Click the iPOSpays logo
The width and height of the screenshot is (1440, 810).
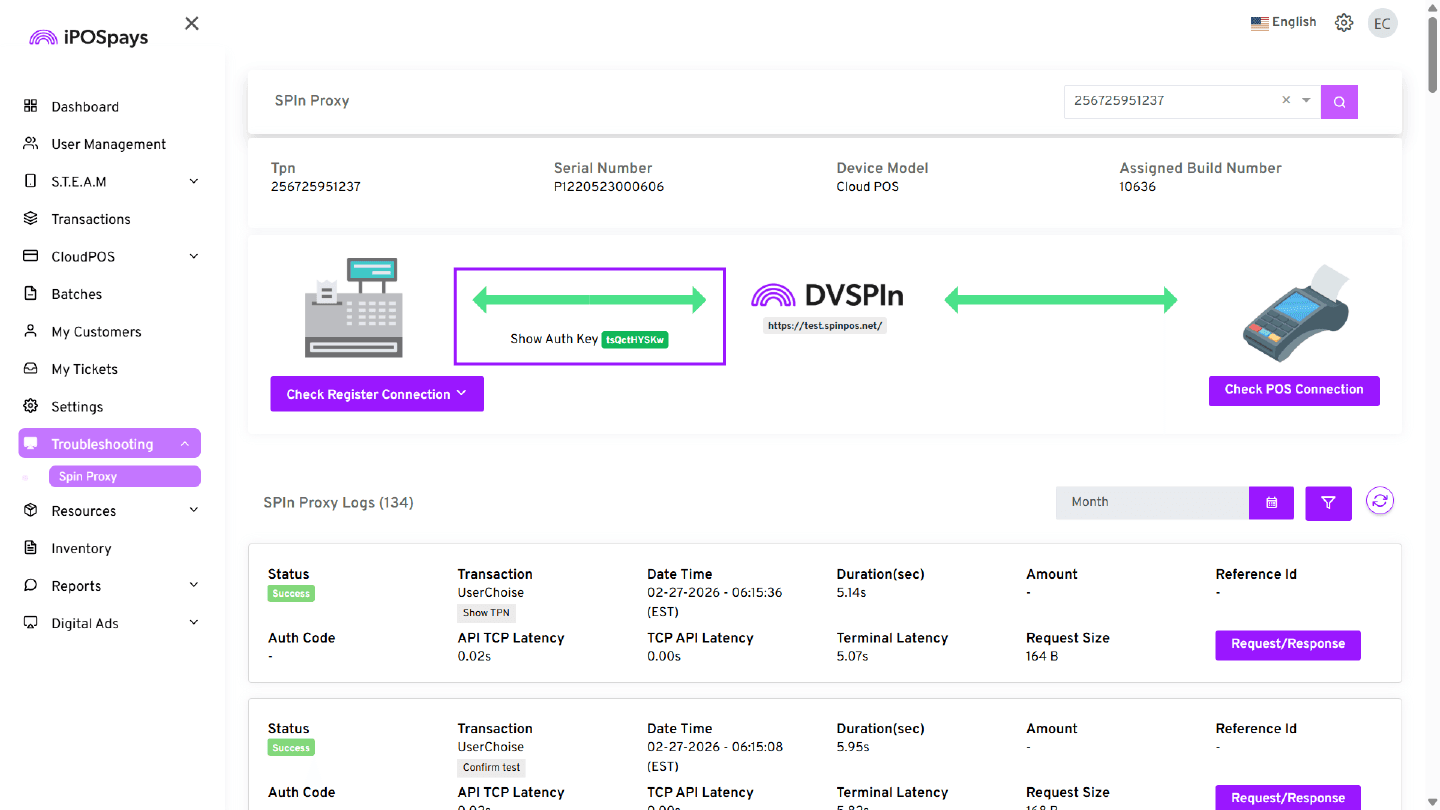pyautogui.click(x=88, y=38)
